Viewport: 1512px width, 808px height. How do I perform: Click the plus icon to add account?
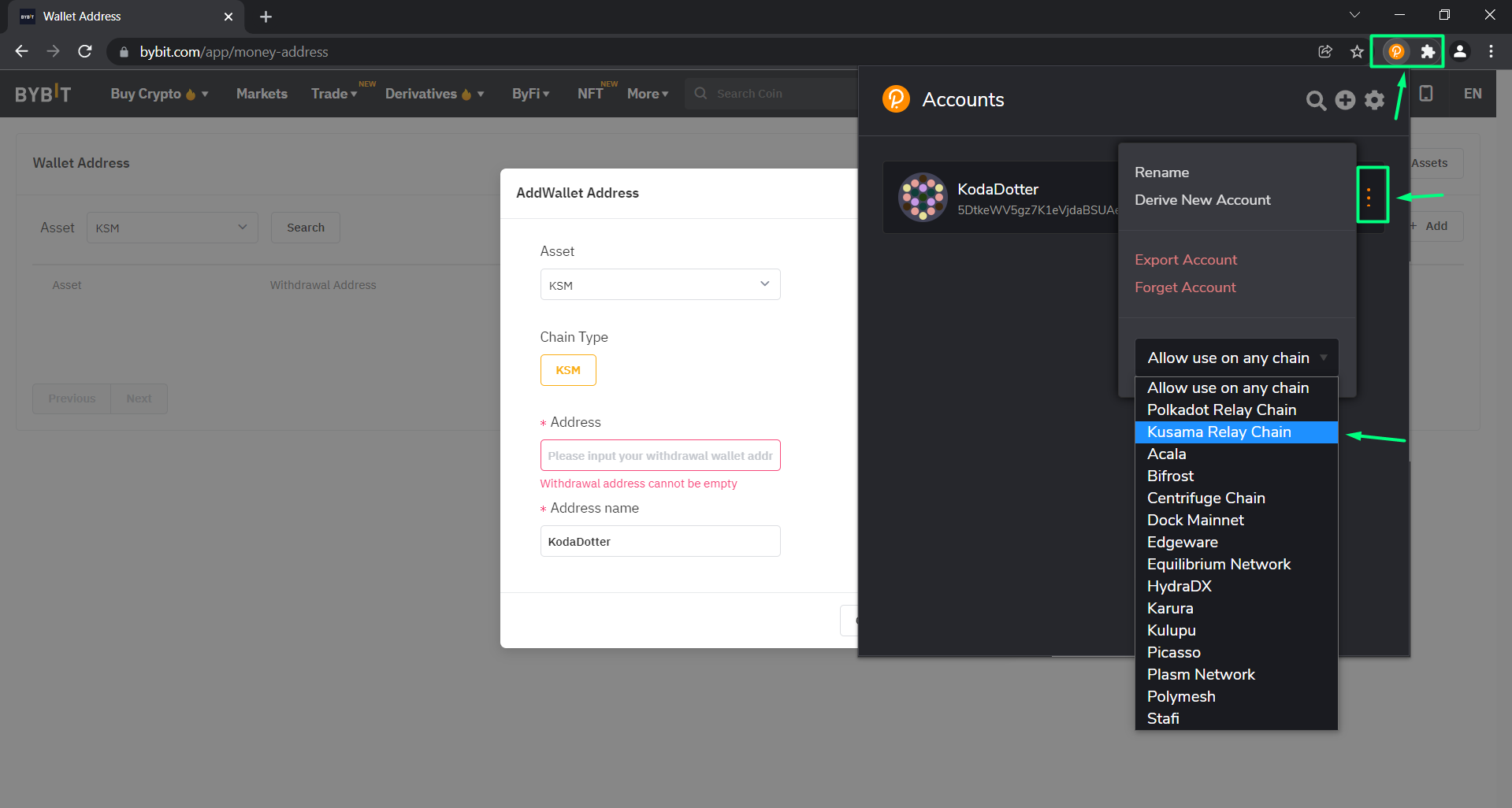(1345, 100)
